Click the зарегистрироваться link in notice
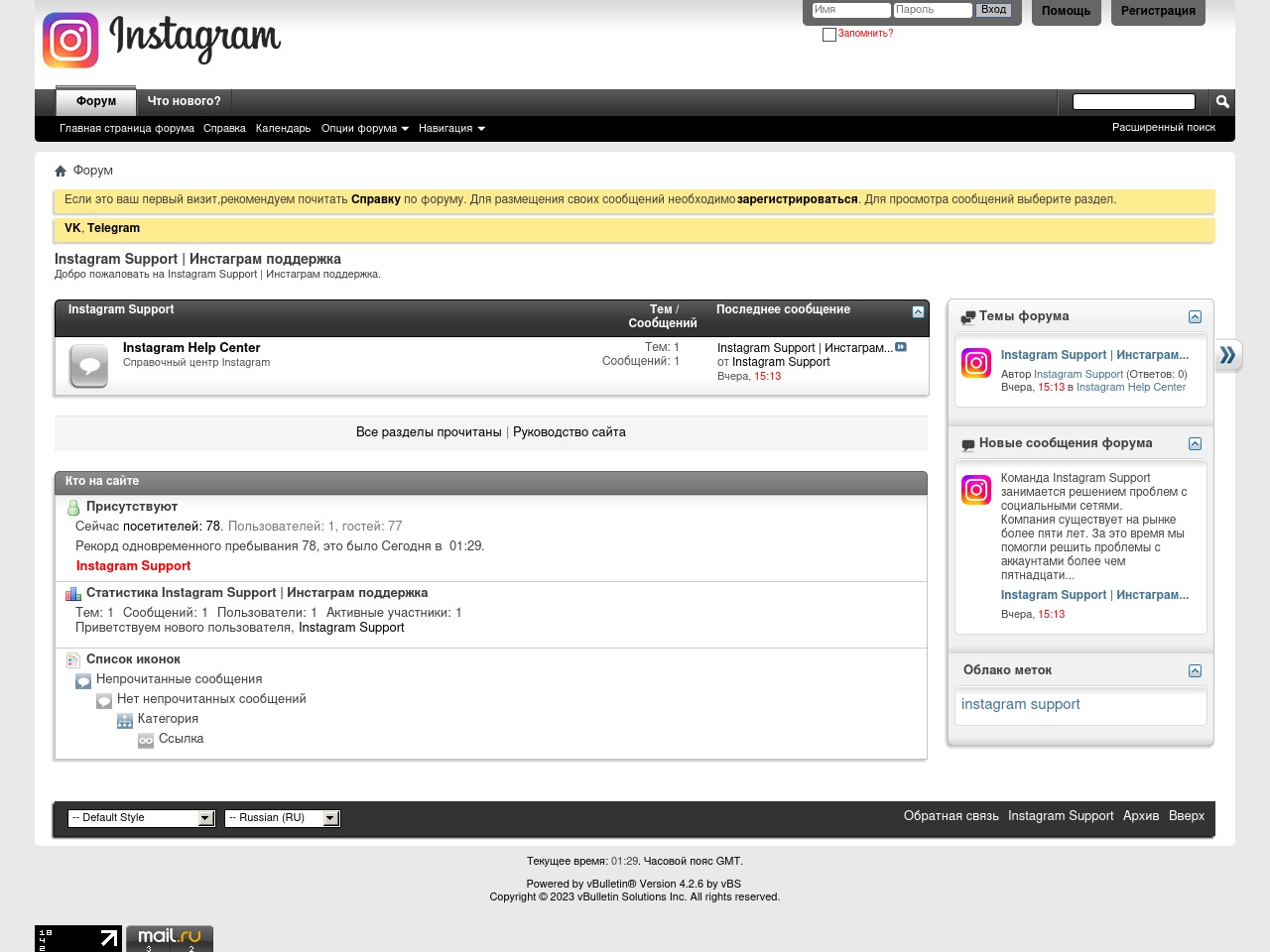This screenshot has height=952, width=1270. click(798, 199)
